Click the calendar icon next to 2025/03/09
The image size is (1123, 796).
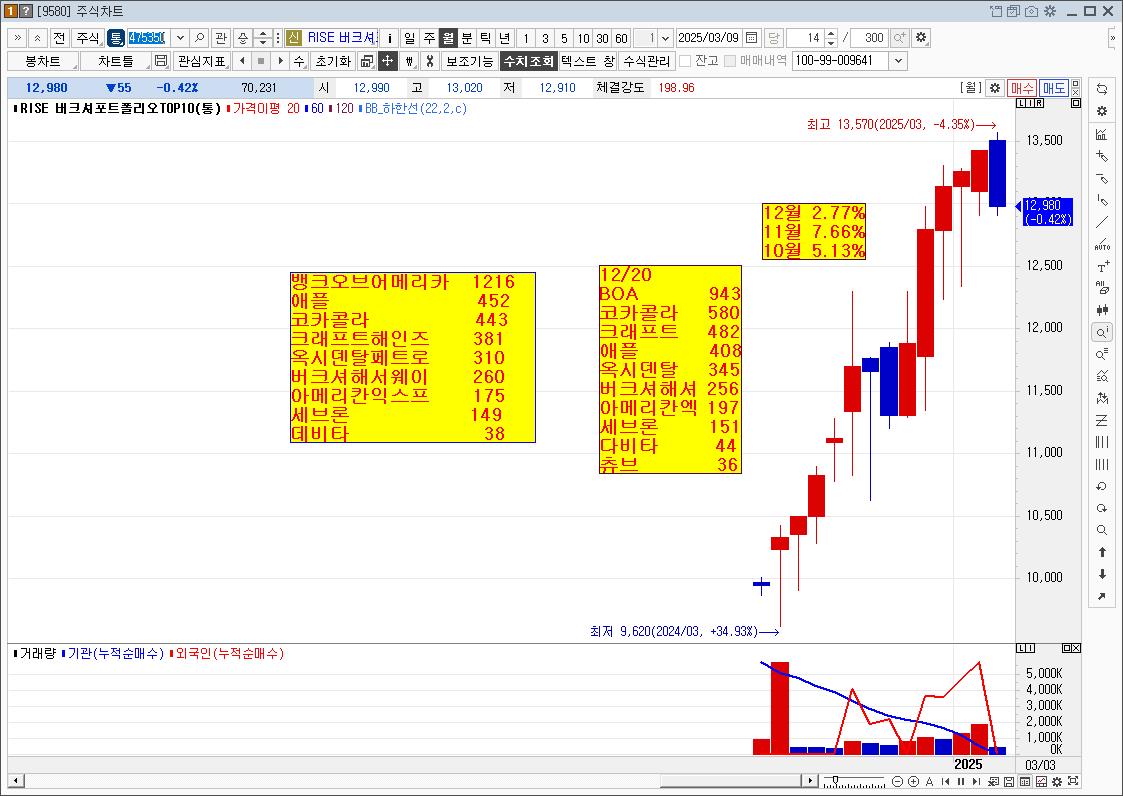coord(751,38)
